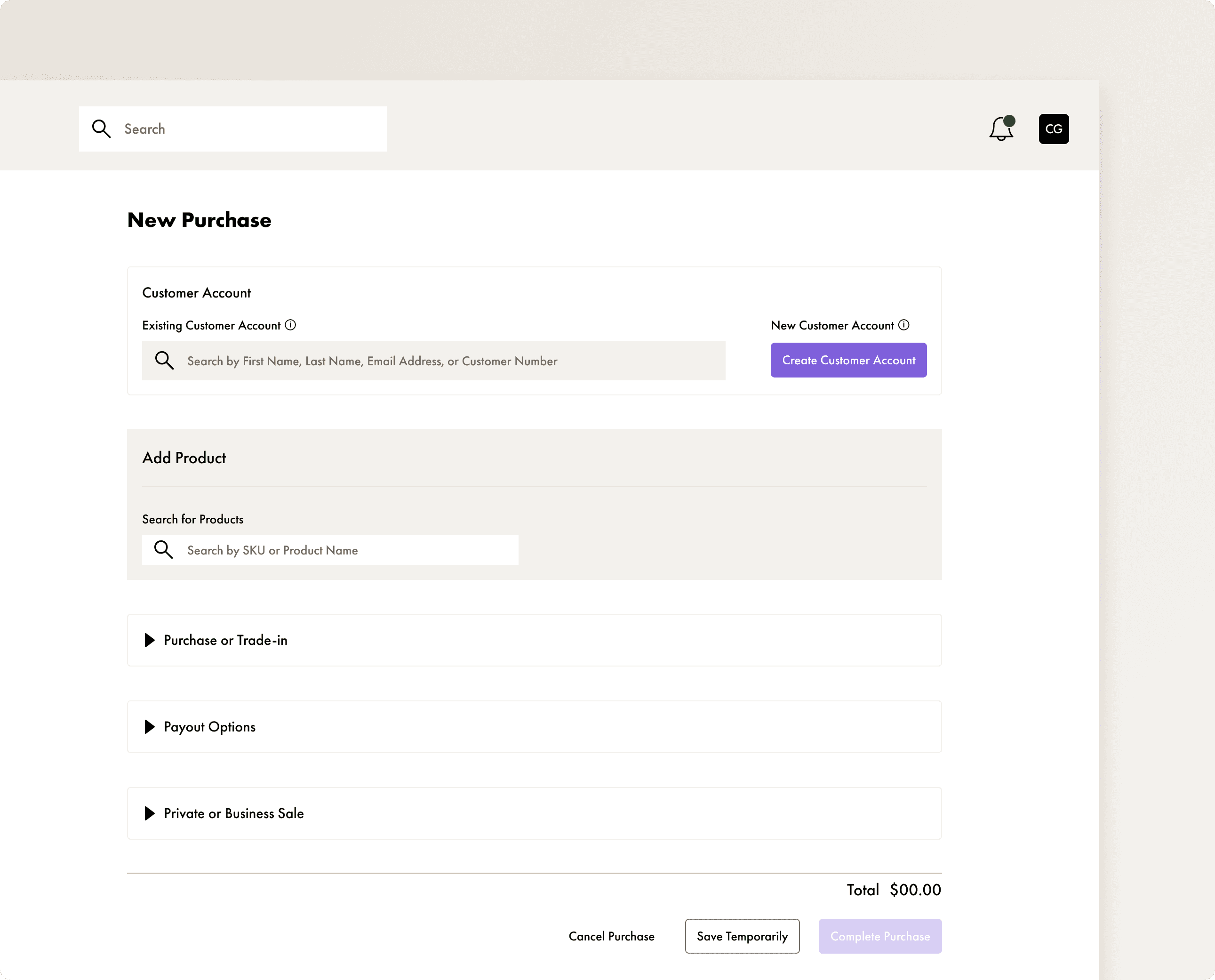Click Save Temporarily button
This screenshot has width=1215, height=980.
point(742,937)
